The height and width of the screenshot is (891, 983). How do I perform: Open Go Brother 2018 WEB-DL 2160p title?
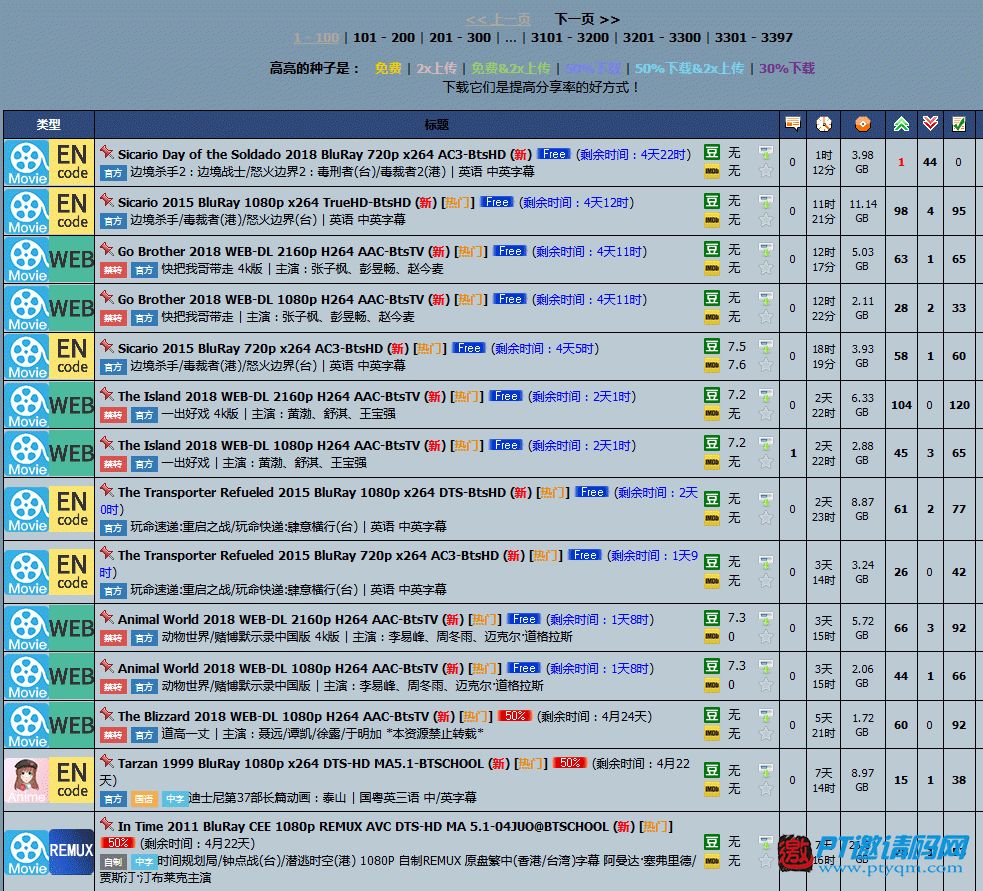coord(271,251)
